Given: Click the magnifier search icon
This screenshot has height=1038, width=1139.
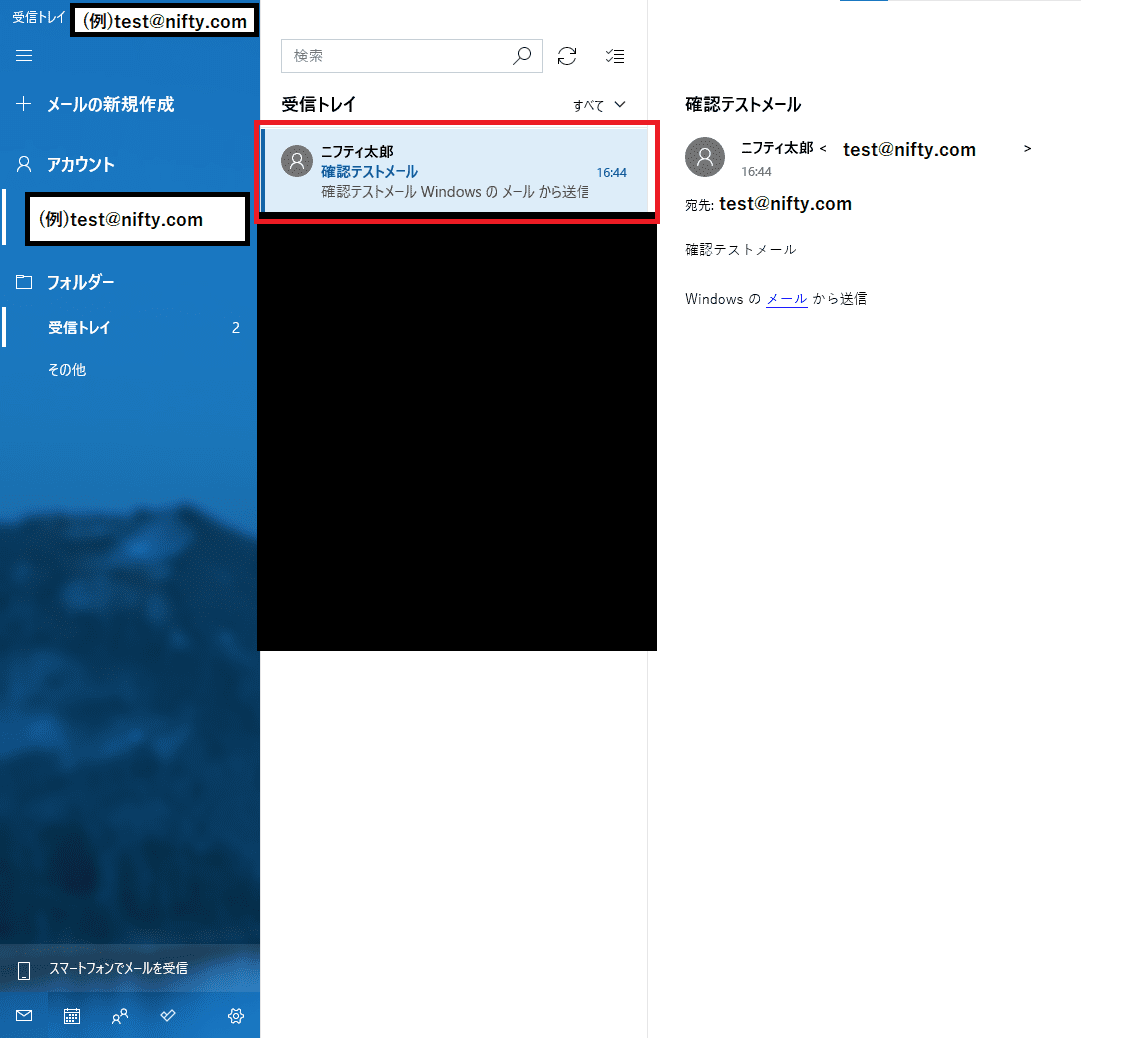Looking at the screenshot, I should (x=522, y=57).
